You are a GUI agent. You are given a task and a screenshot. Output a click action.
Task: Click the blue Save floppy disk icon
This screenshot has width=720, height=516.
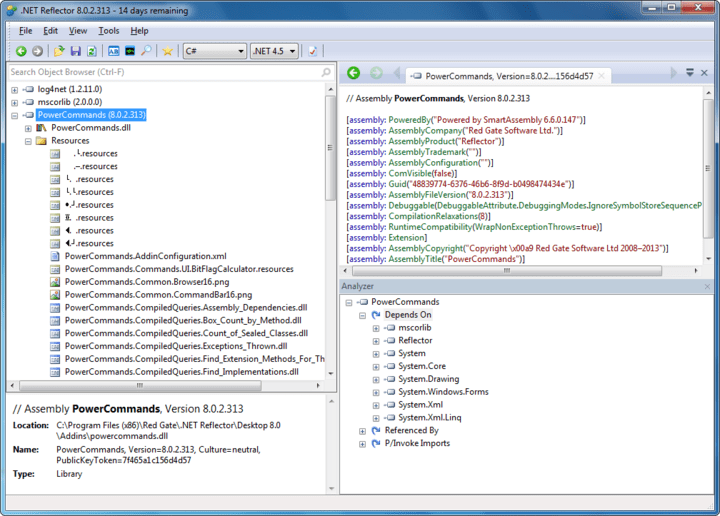coord(76,51)
